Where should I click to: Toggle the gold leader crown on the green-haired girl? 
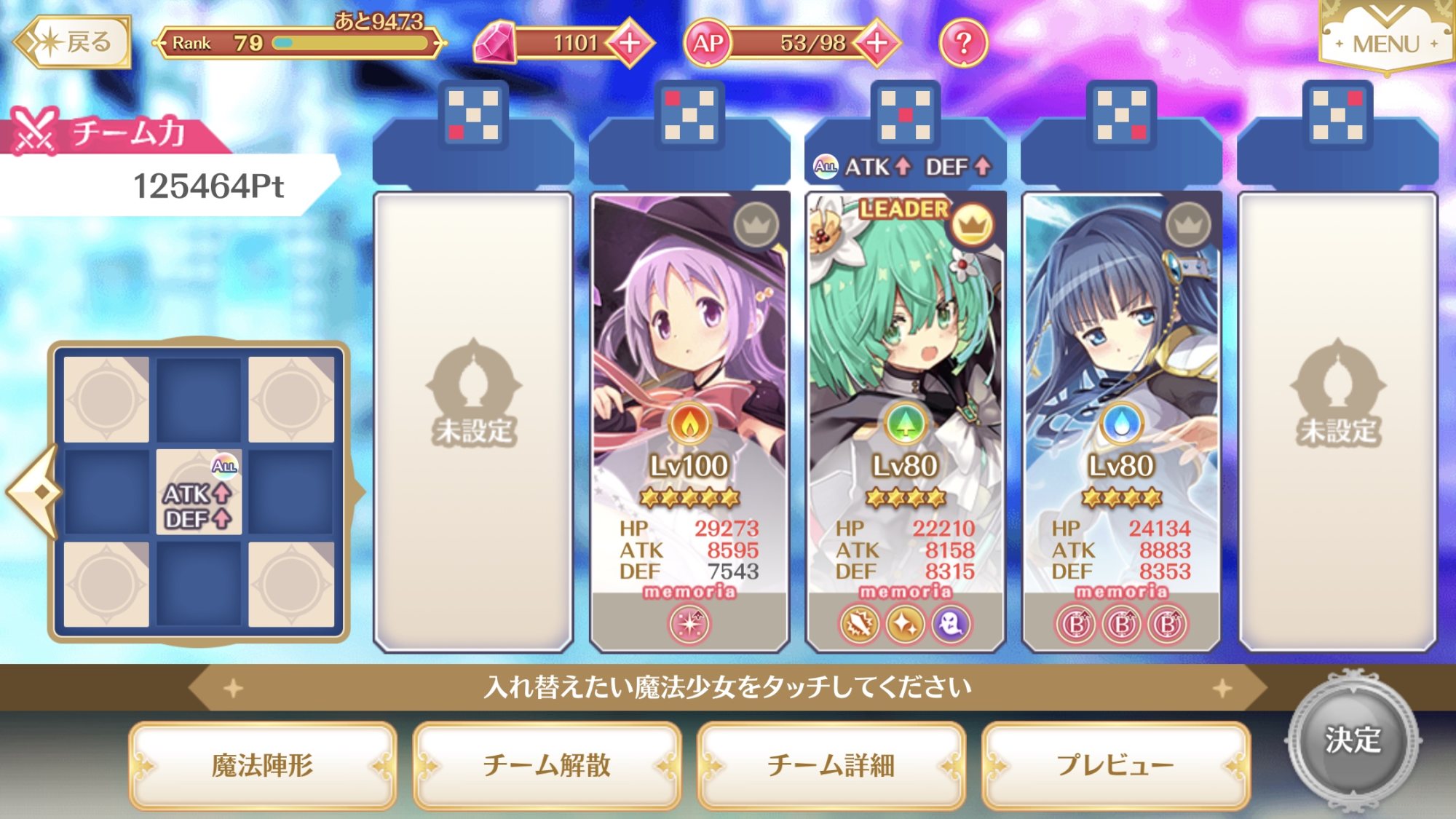tap(972, 225)
